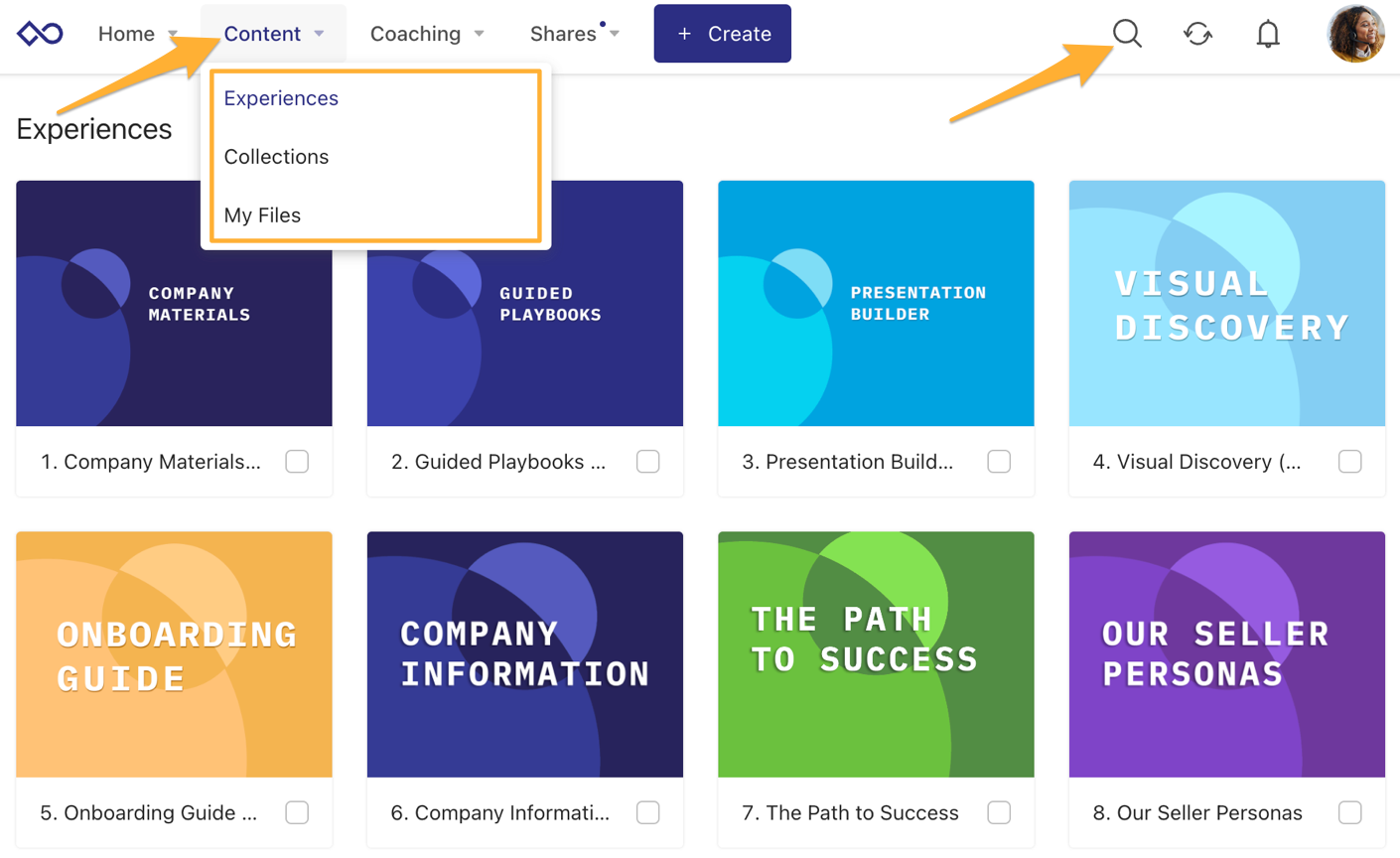Tick the Company Materials checkbox
This screenshot has width=1400, height=858.
[x=297, y=462]
